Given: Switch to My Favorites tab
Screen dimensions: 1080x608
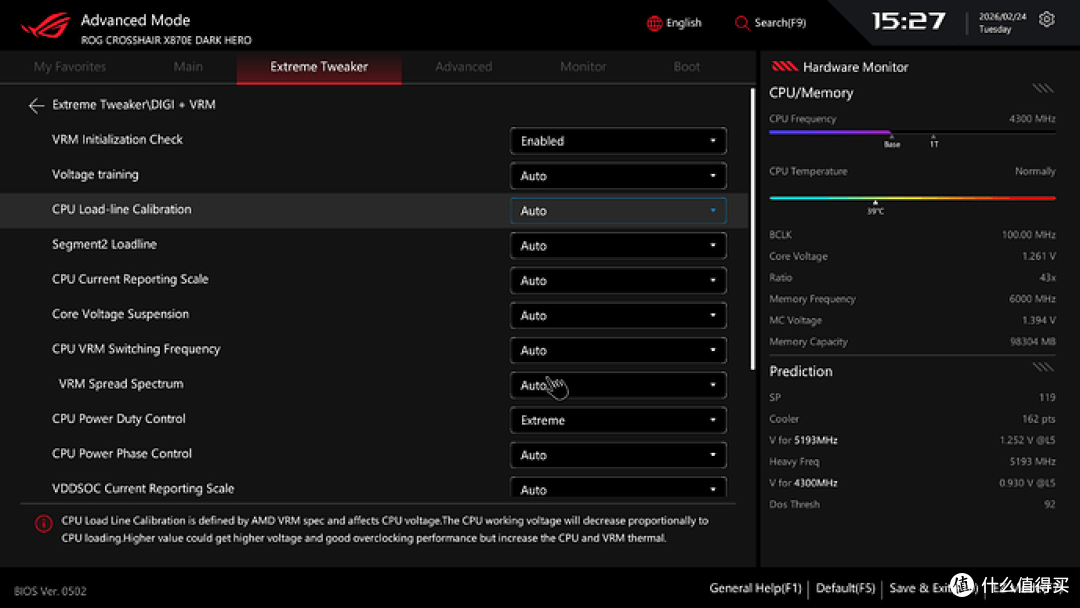Looking at the screenshot, I should coord(70,67).
